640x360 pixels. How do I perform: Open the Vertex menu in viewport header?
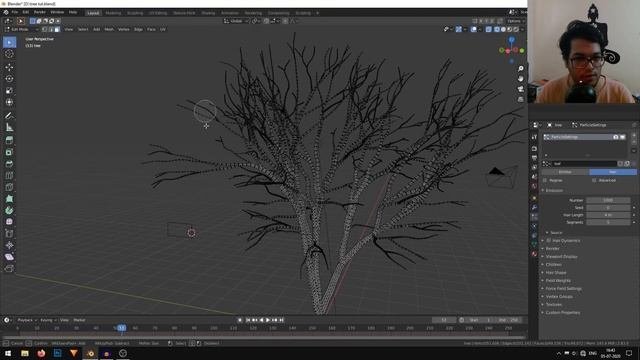124,29
